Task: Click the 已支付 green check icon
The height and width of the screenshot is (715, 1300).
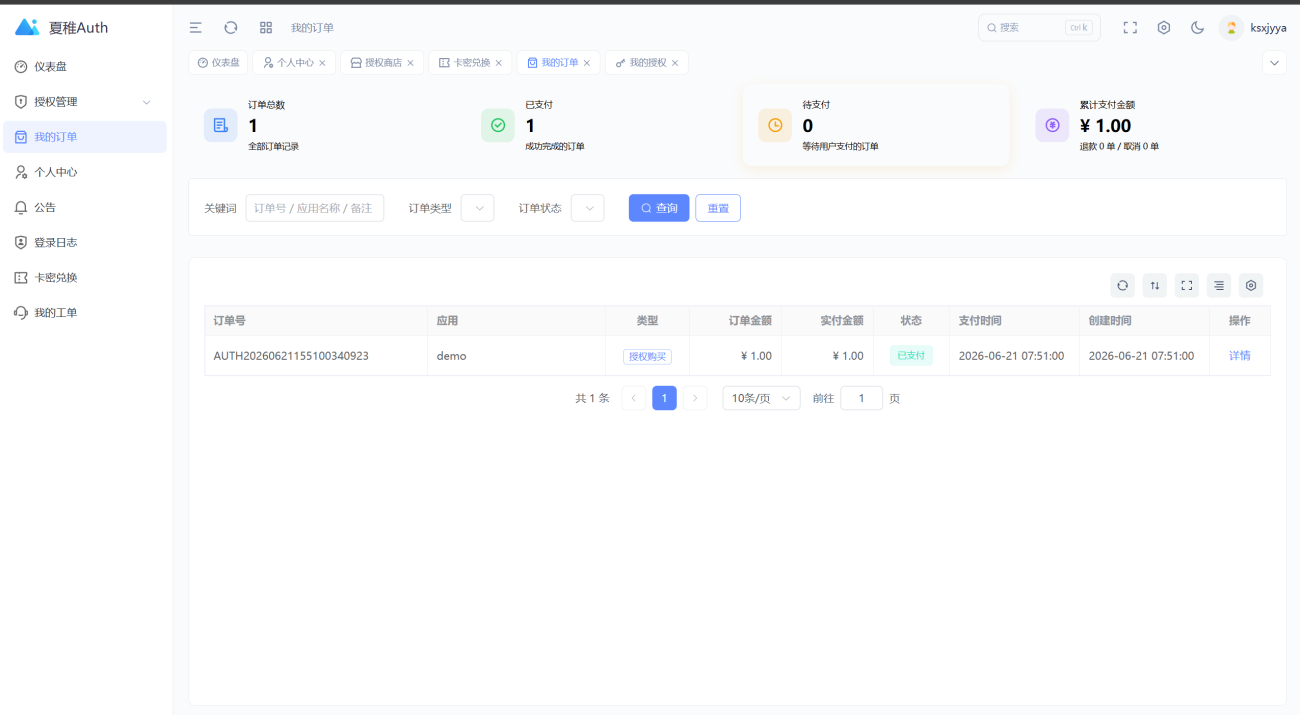Action: (x=498, y=125)
